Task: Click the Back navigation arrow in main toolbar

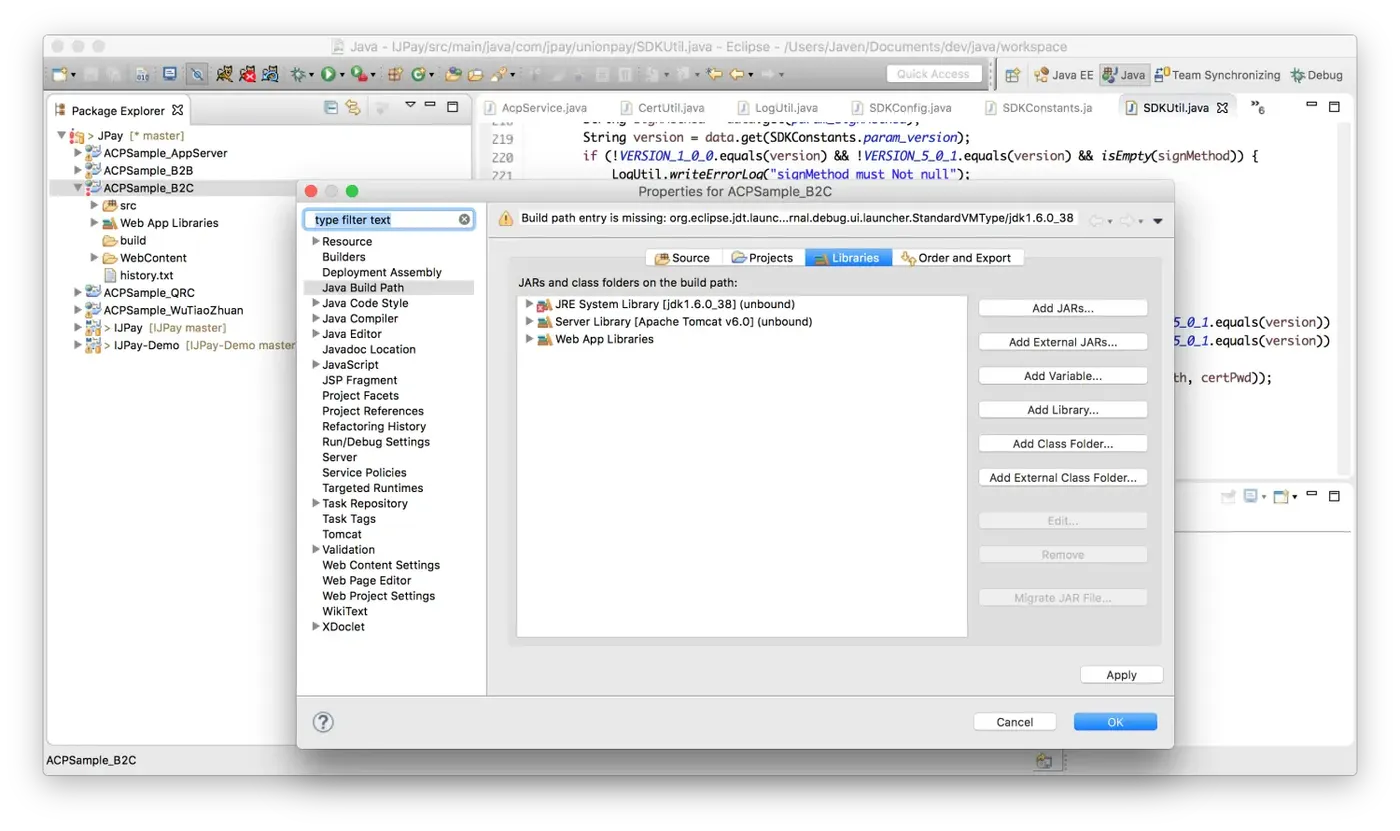Action: coord(737,74)
